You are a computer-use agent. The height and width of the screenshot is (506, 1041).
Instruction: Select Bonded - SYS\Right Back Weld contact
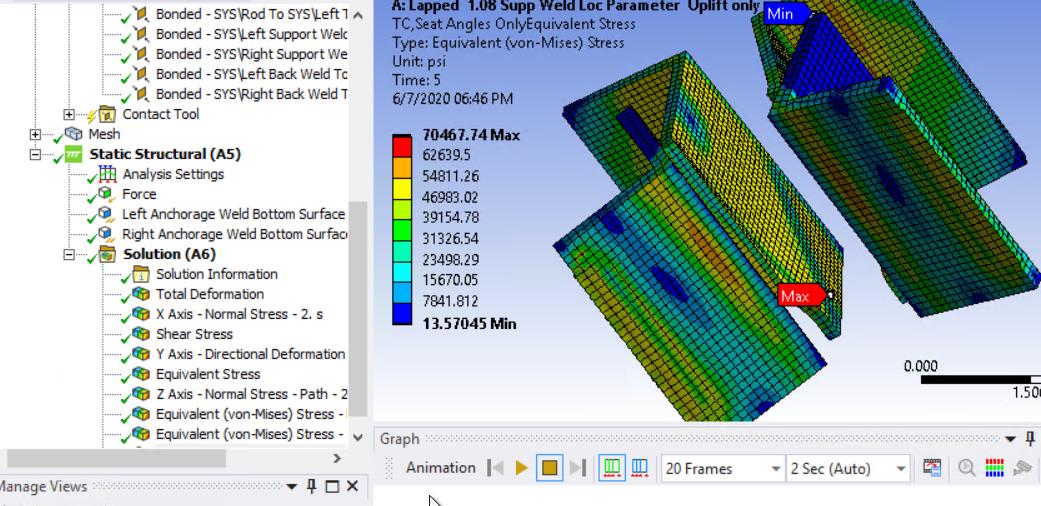[x=251, y=94]
